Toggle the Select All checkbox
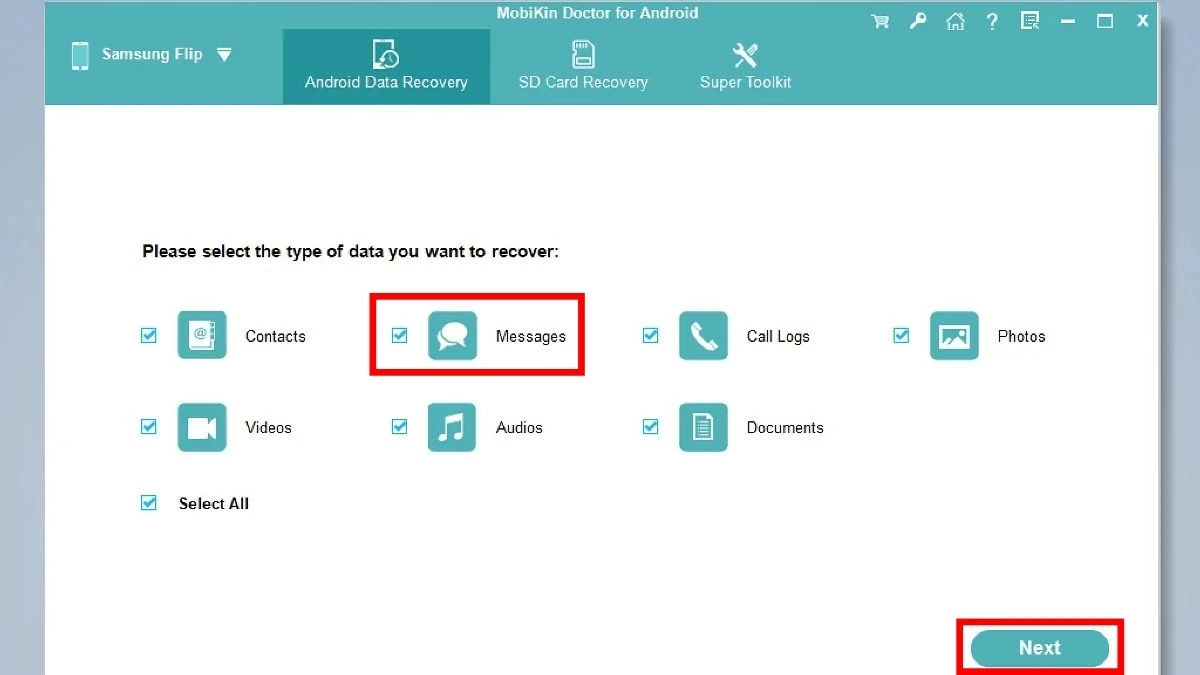 tap(149, 503)
